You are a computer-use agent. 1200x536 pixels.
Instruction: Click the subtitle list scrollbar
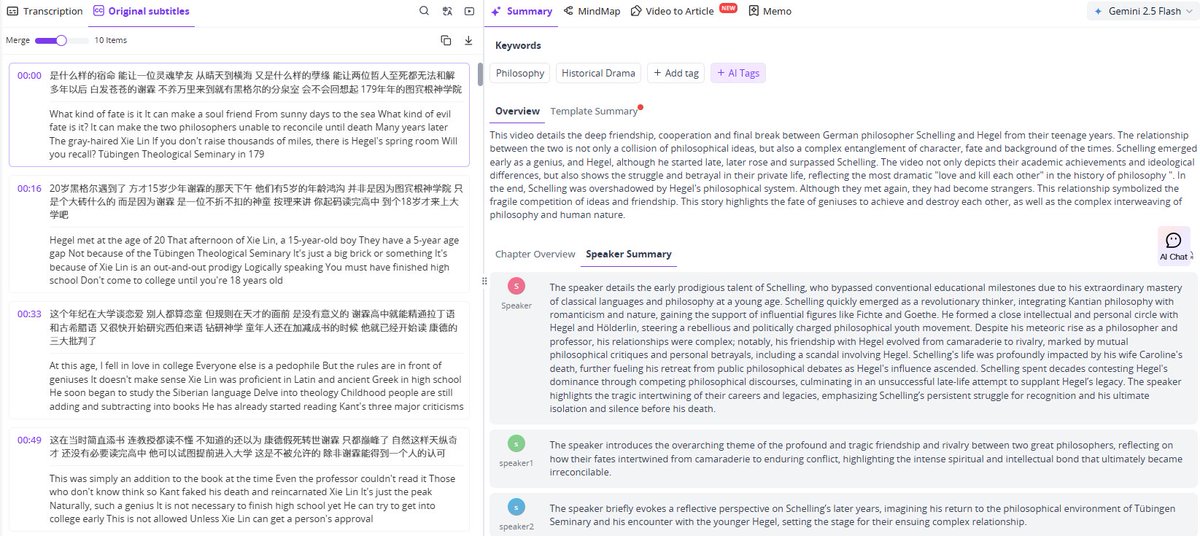(x=480, y=74)
